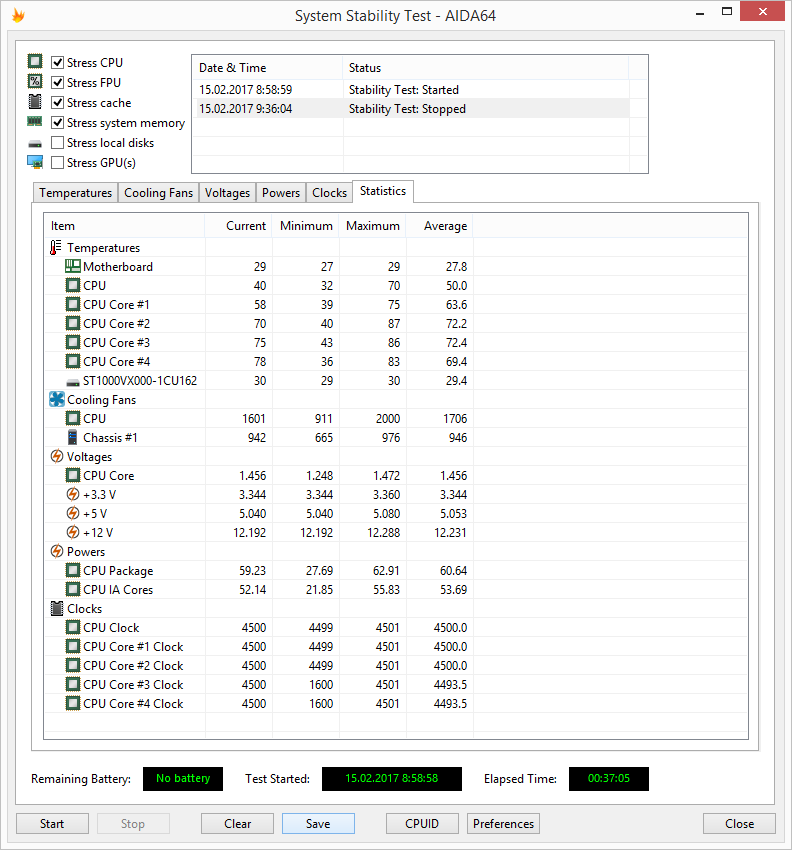Click the thermometer icon of Temperatures group
The width and height of the screenshot is (792, 850).
[56, 248]
